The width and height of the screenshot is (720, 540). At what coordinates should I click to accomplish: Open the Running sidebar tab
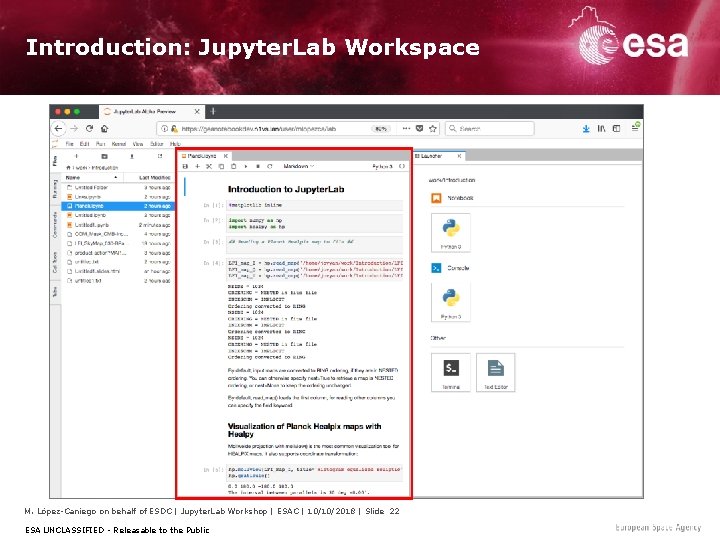(x=55, y=189)
